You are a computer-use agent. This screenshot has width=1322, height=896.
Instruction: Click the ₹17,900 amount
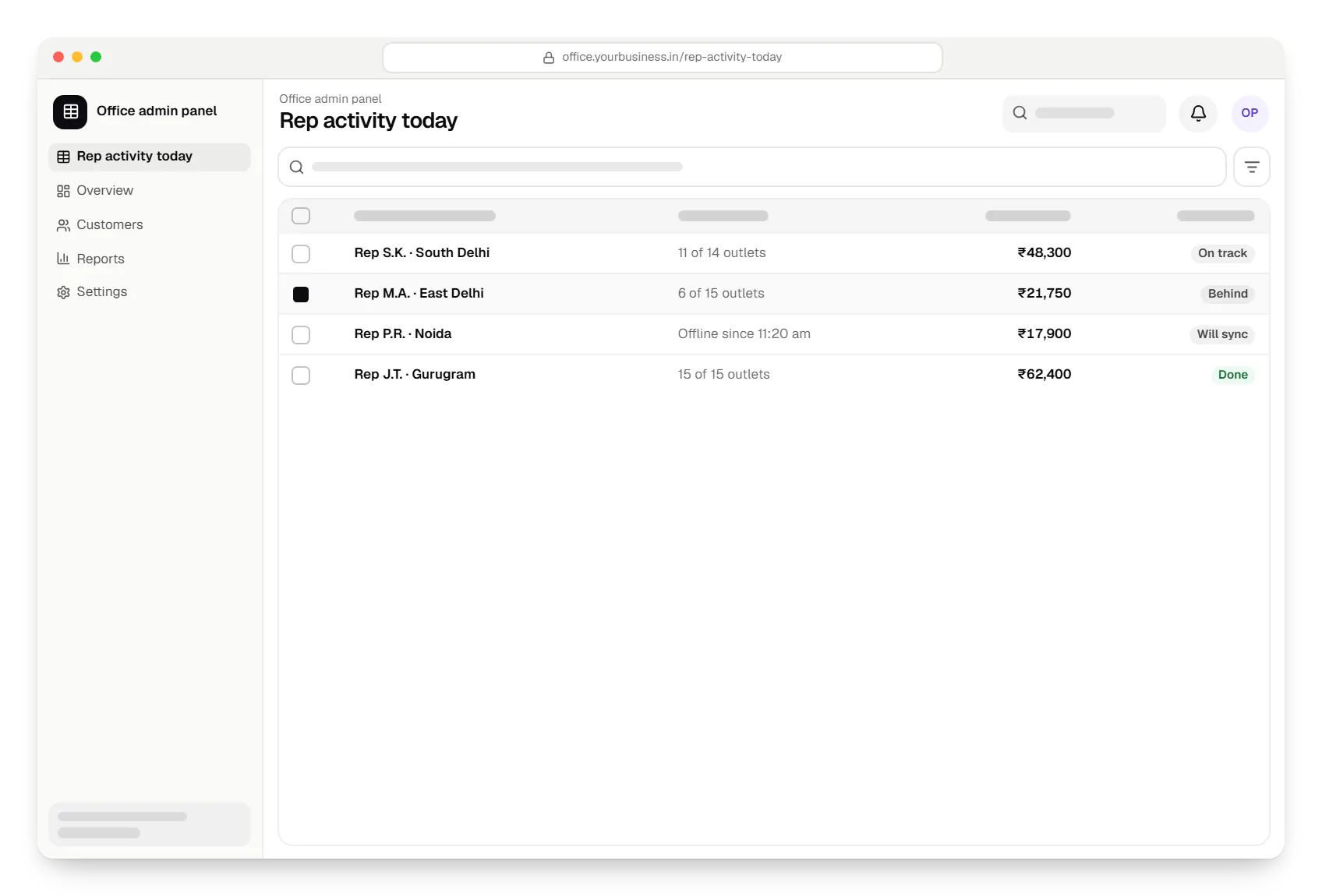[x=1045, y=333]
